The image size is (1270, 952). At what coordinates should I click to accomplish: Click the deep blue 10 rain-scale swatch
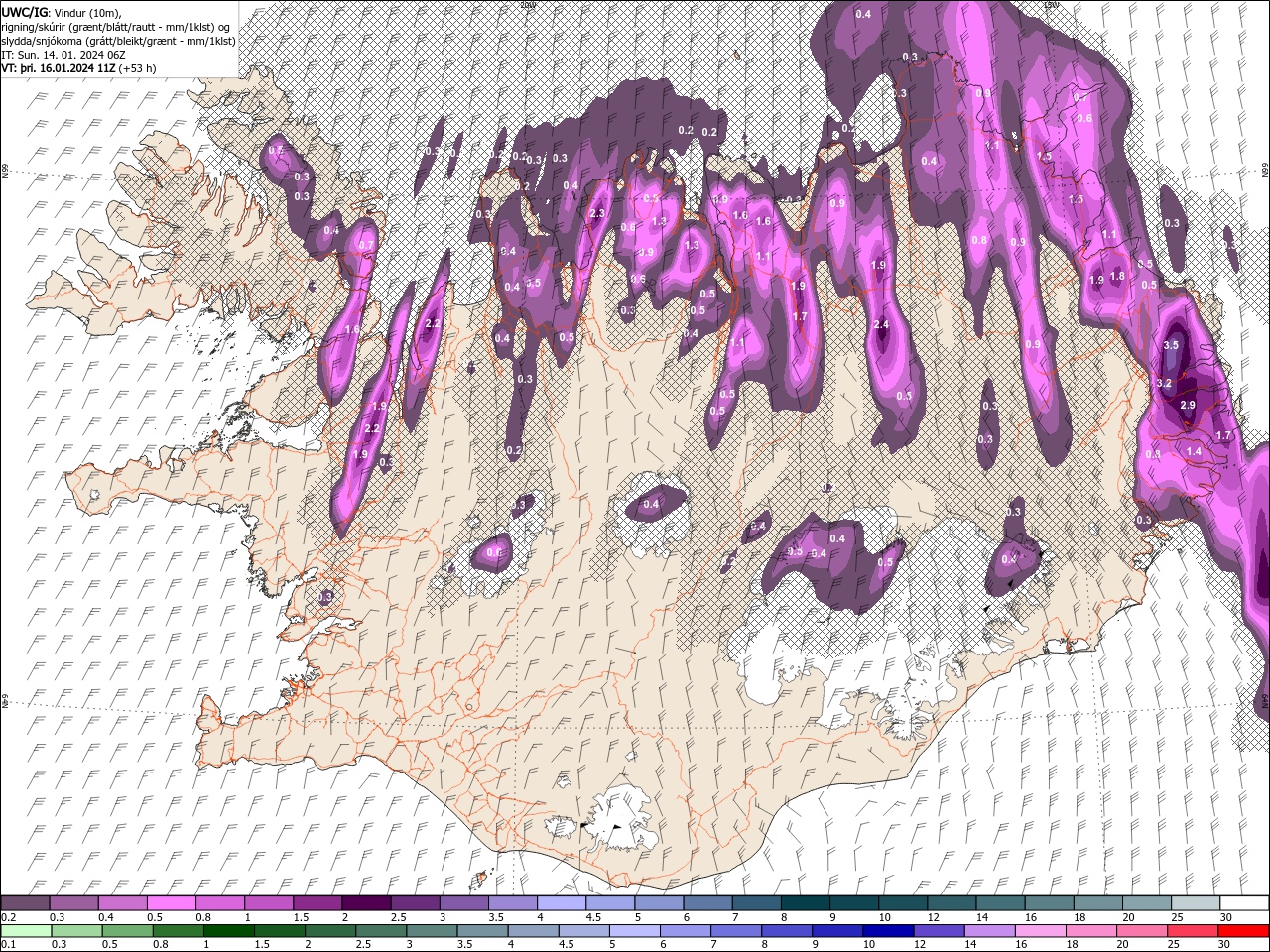pyautogui.click(x=888, y=930)
